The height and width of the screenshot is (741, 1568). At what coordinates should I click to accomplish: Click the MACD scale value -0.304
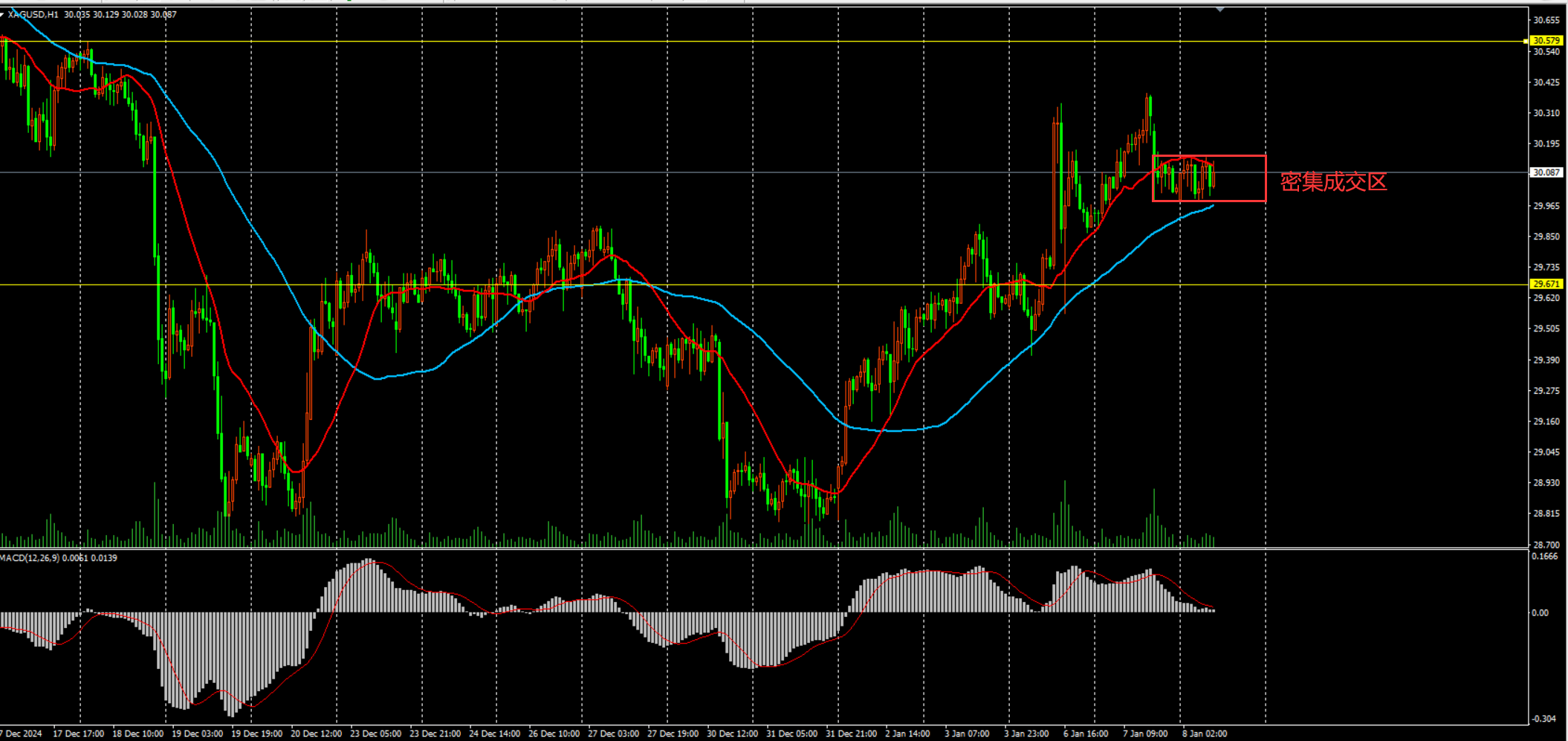pos(1544,719)
